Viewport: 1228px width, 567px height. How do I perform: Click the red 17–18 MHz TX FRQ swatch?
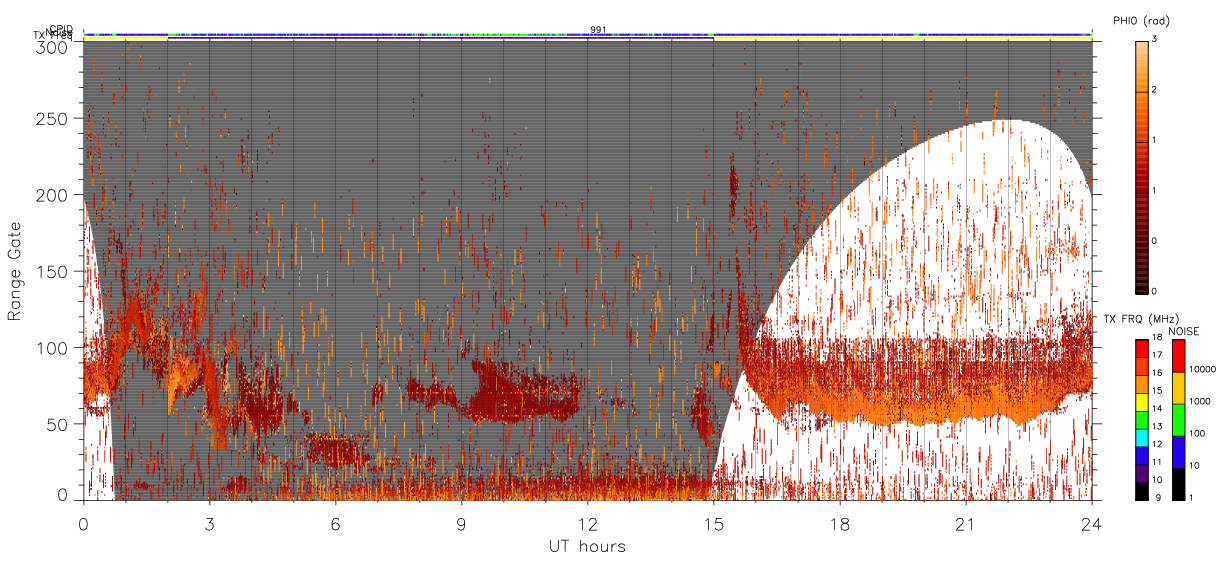[x=1141, y=349]
